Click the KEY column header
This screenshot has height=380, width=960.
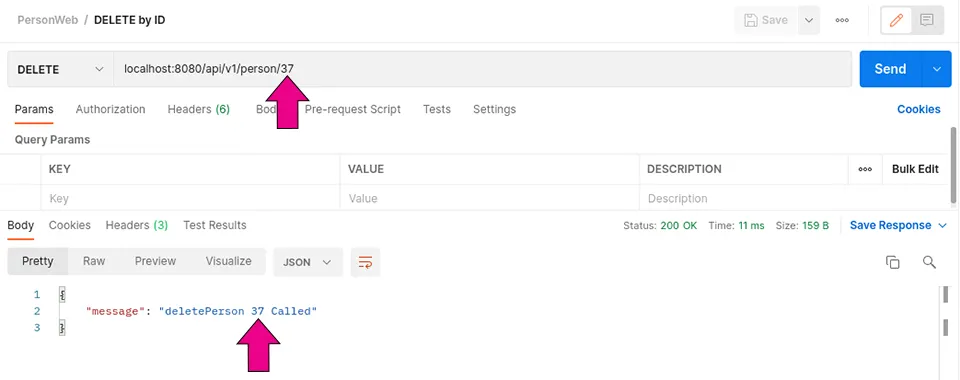[x=59, y=170]
